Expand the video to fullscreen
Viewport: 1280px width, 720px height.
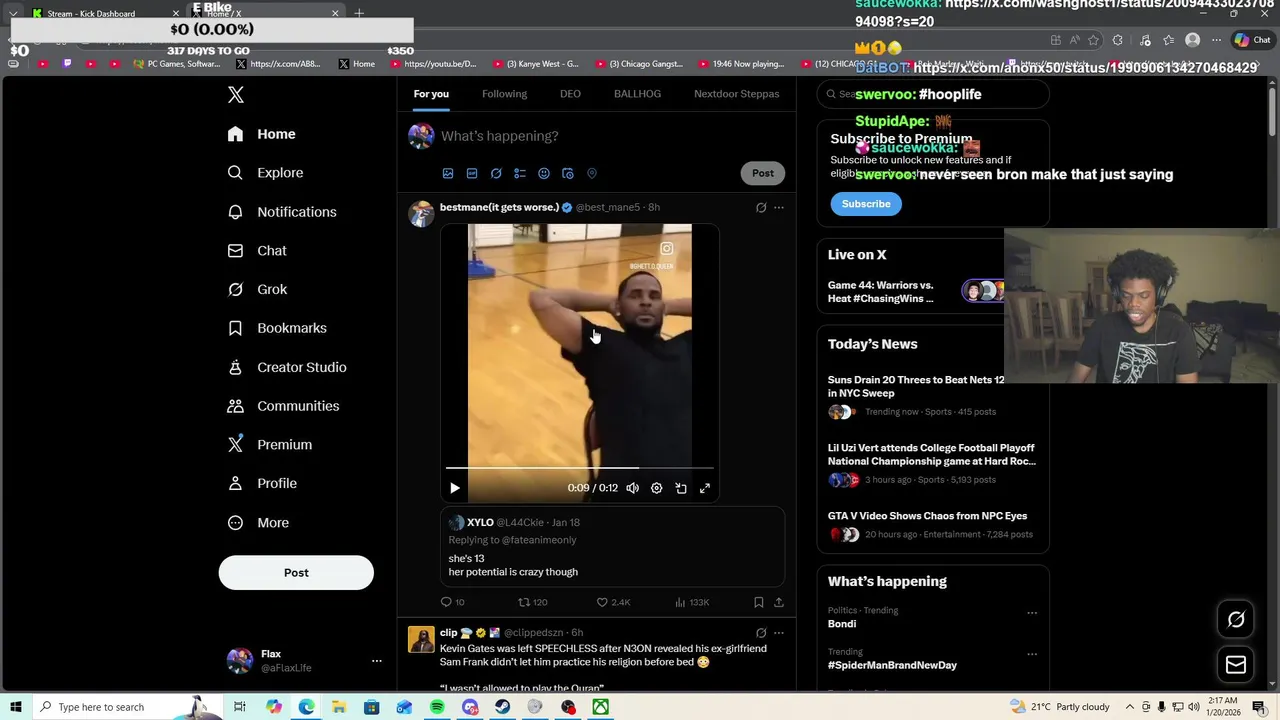(x=705, y=488)
